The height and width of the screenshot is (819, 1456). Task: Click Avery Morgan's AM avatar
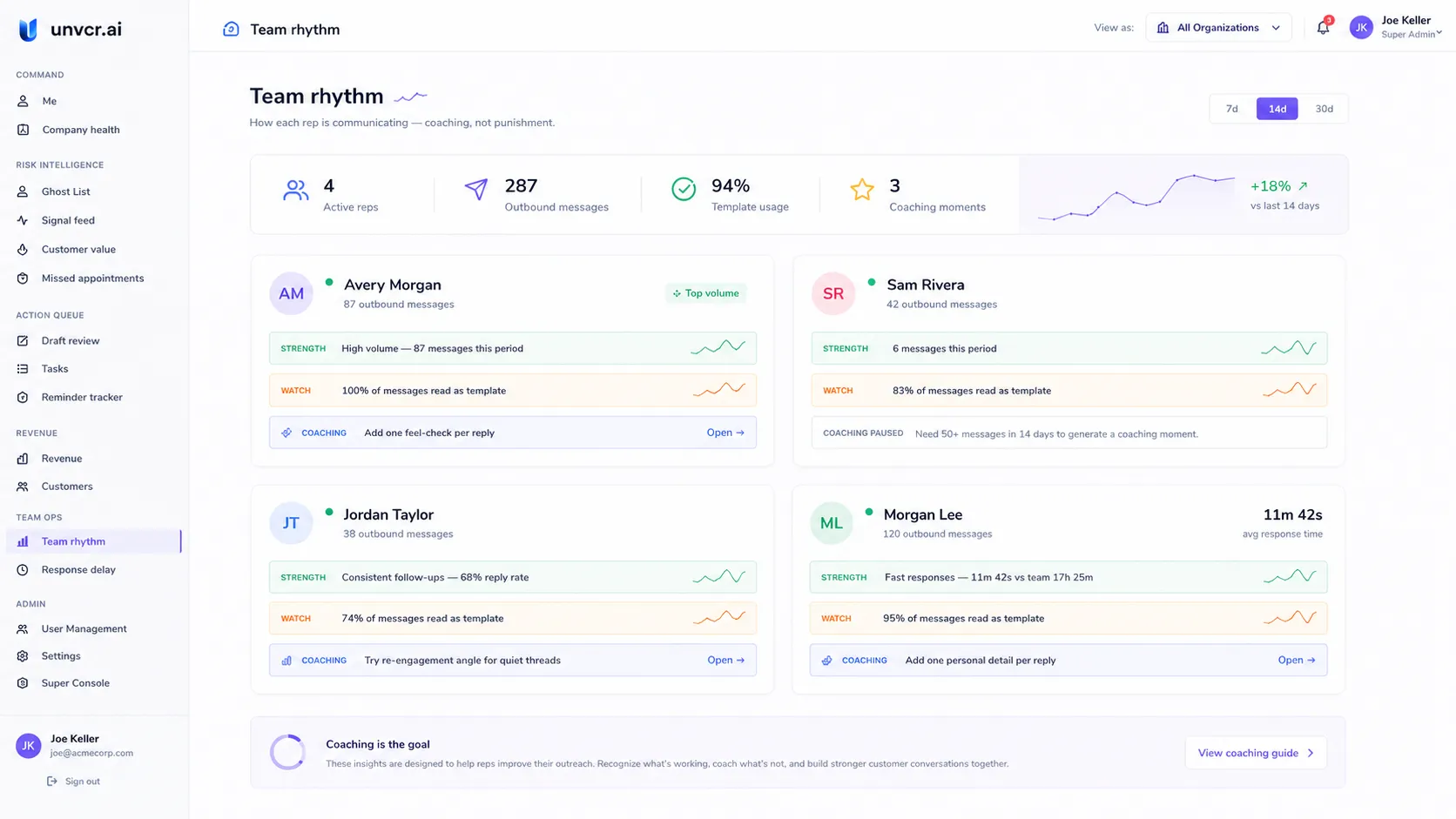(x=291, y=293)
